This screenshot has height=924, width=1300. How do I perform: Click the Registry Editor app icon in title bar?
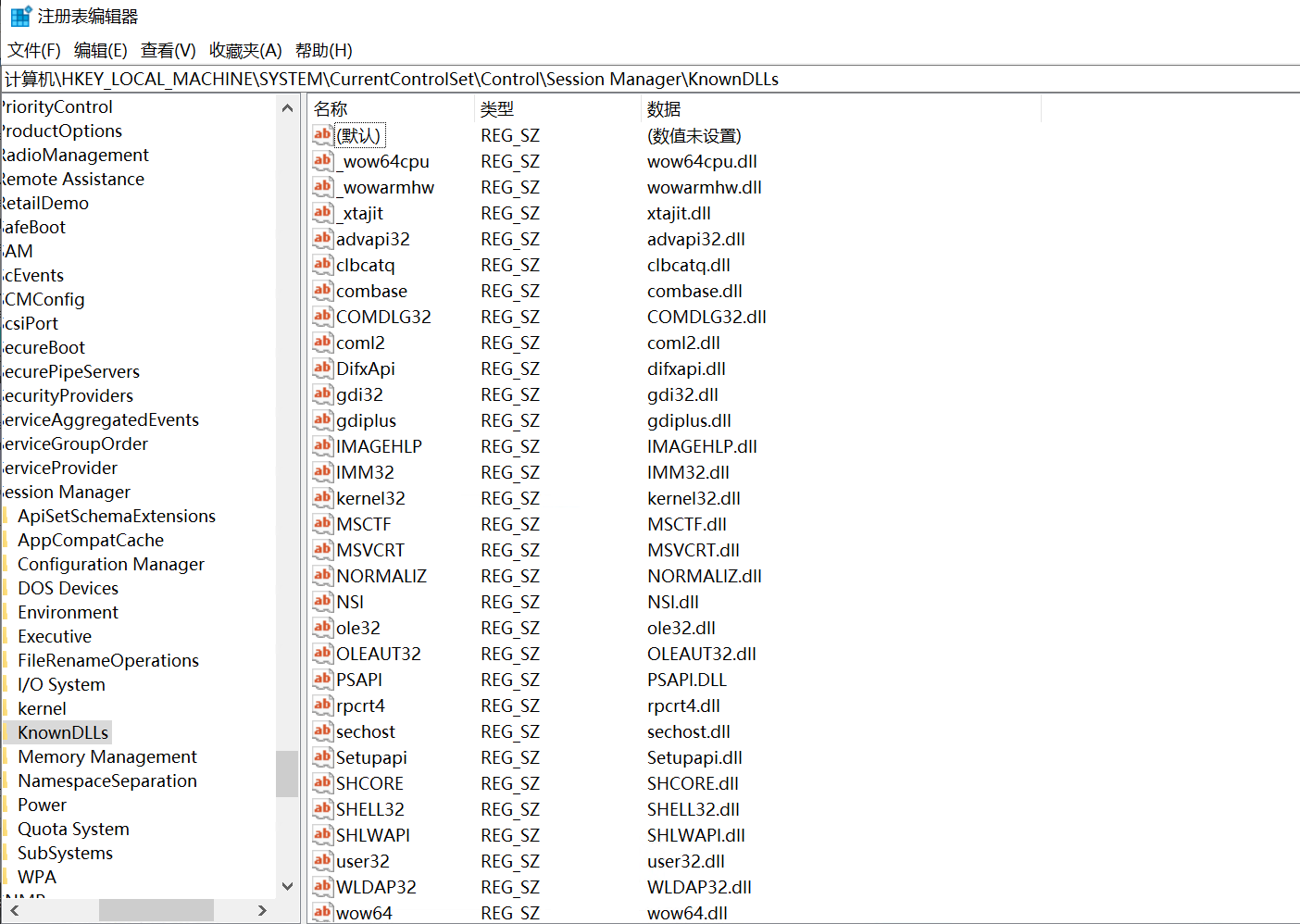[x=20, y=17]
